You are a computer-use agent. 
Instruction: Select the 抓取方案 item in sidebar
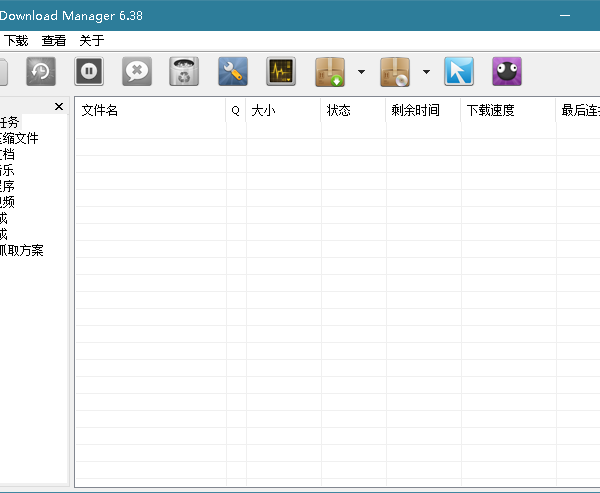tap(22, 250)
